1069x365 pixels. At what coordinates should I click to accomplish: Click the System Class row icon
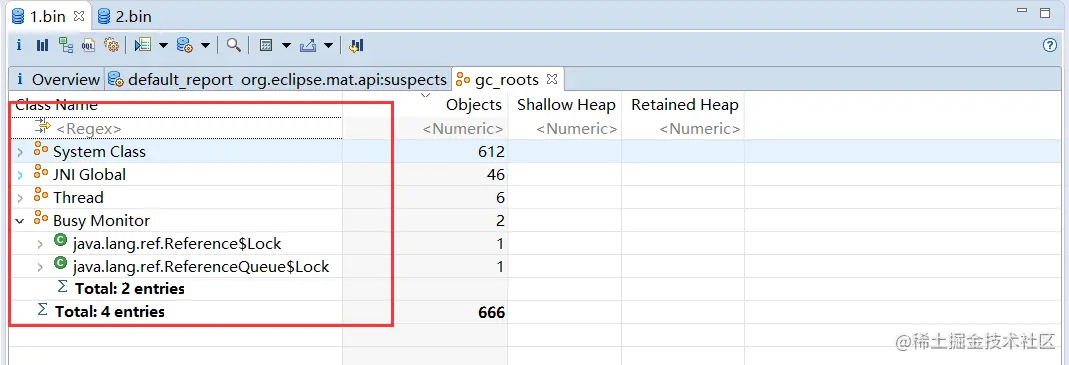(x=41, y=150)
